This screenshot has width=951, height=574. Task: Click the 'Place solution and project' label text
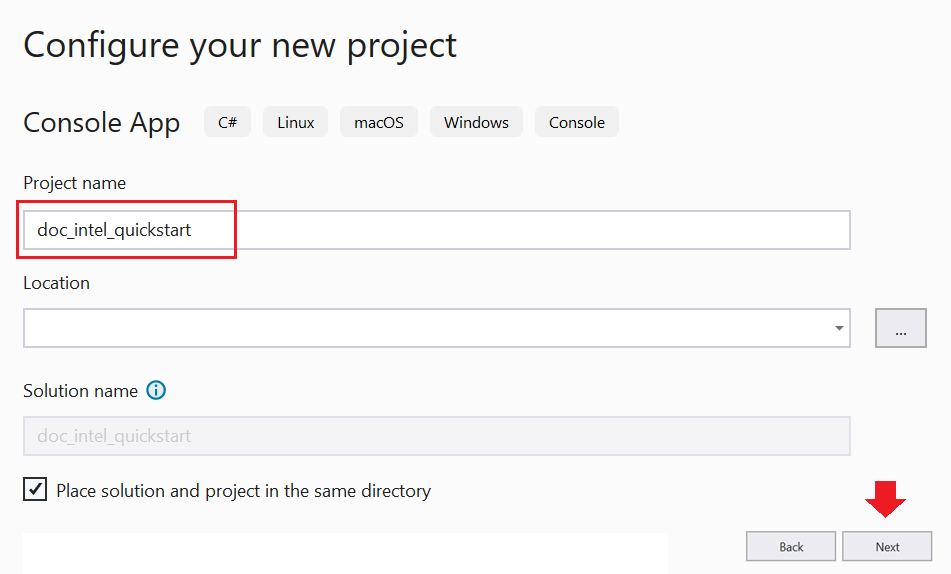pyautogui.click(x=243, y=491)
